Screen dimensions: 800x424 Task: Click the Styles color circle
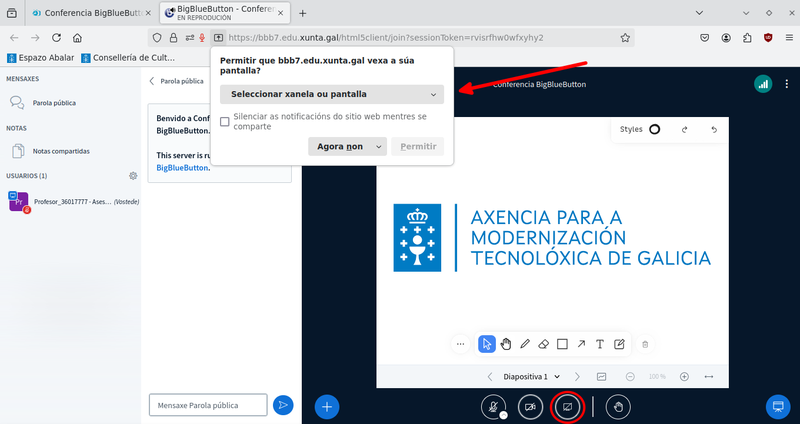coord(655,129)
